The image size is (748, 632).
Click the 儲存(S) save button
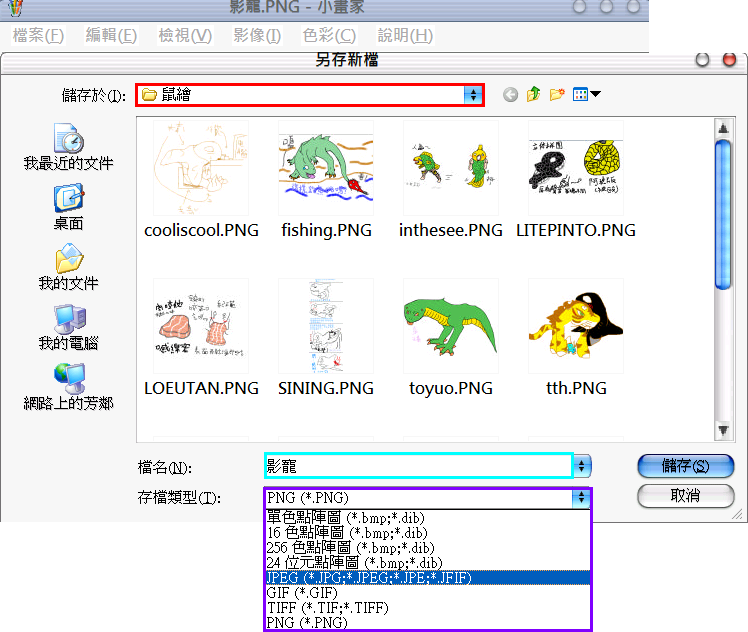point(686,466)
